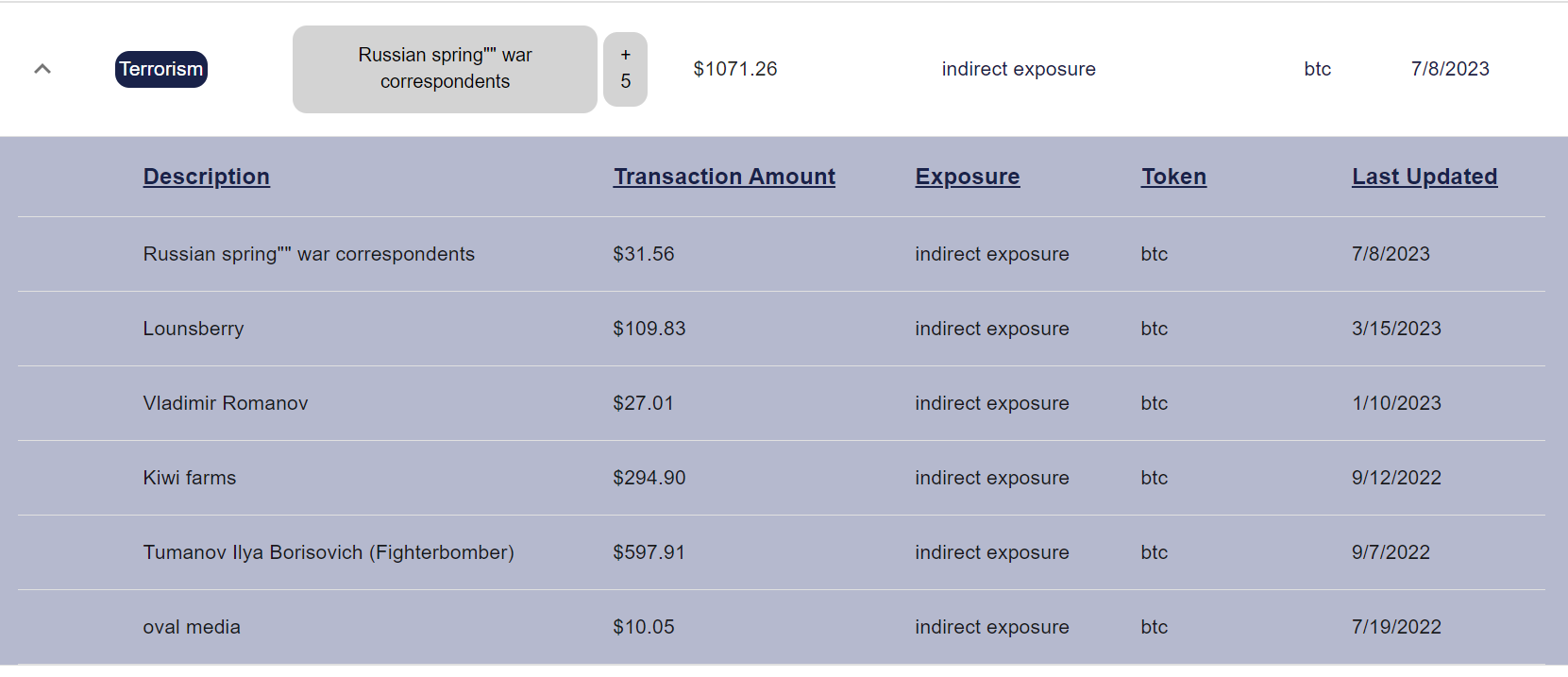Click the Russian spring war correspondents chip
Image resolution: width=1568 pixels, height=677 pixels.
tap(445, 69)
